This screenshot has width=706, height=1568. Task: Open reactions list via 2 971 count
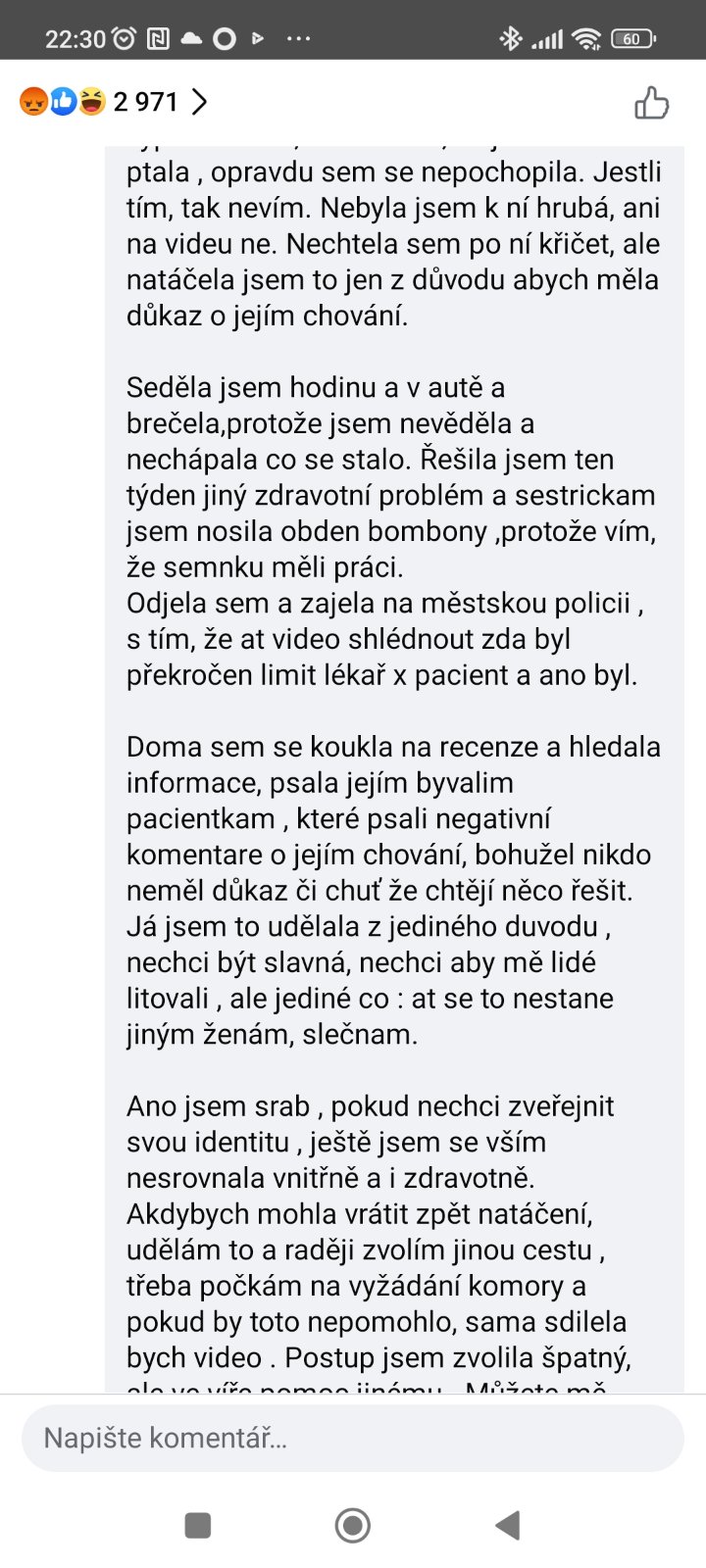(x=146, y=102)
